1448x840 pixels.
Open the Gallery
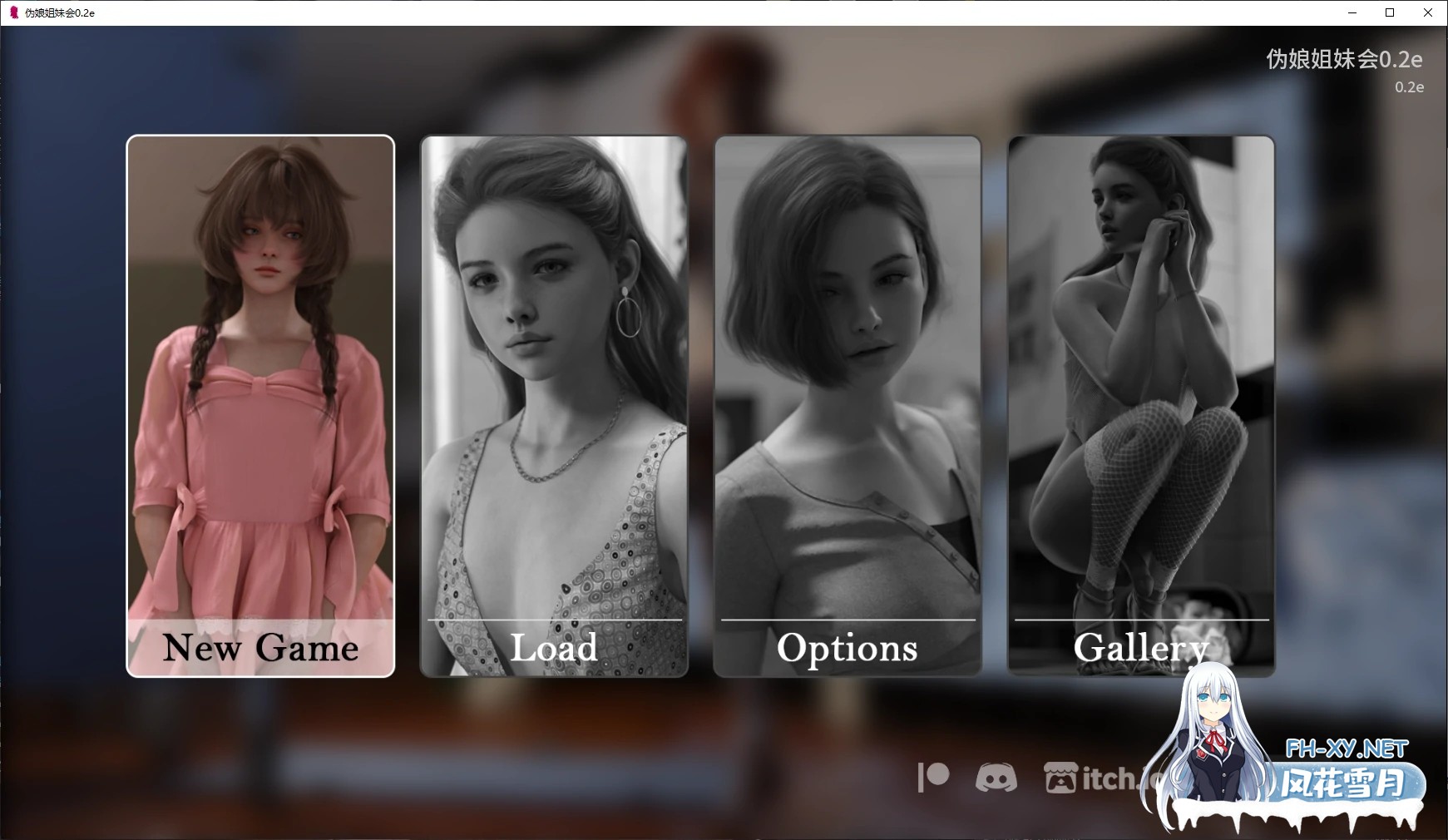(1140, 648)
